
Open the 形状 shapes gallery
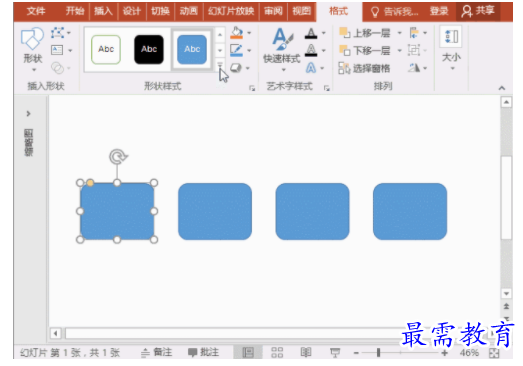pyautogui.click(x=32, y=49)
